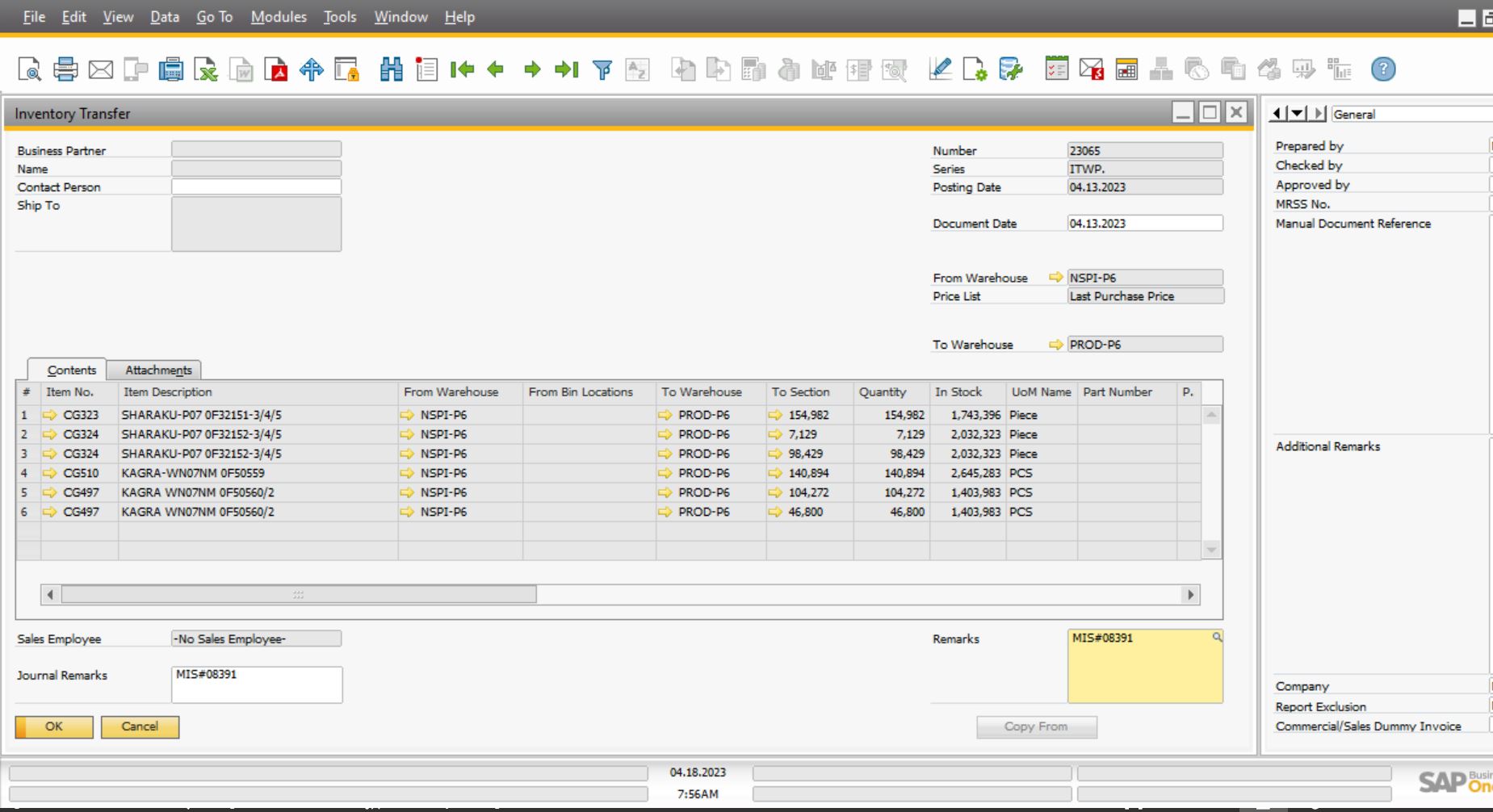Open Query Manager database-wrench icon
This screenshot has width=1493, height=812.
click(x=1011, y=69)
